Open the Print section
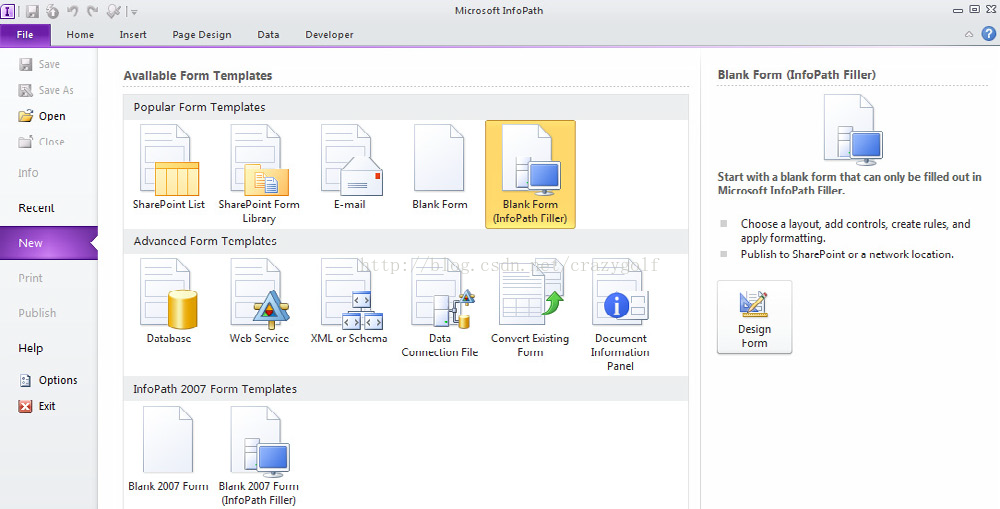 [30, 278]
